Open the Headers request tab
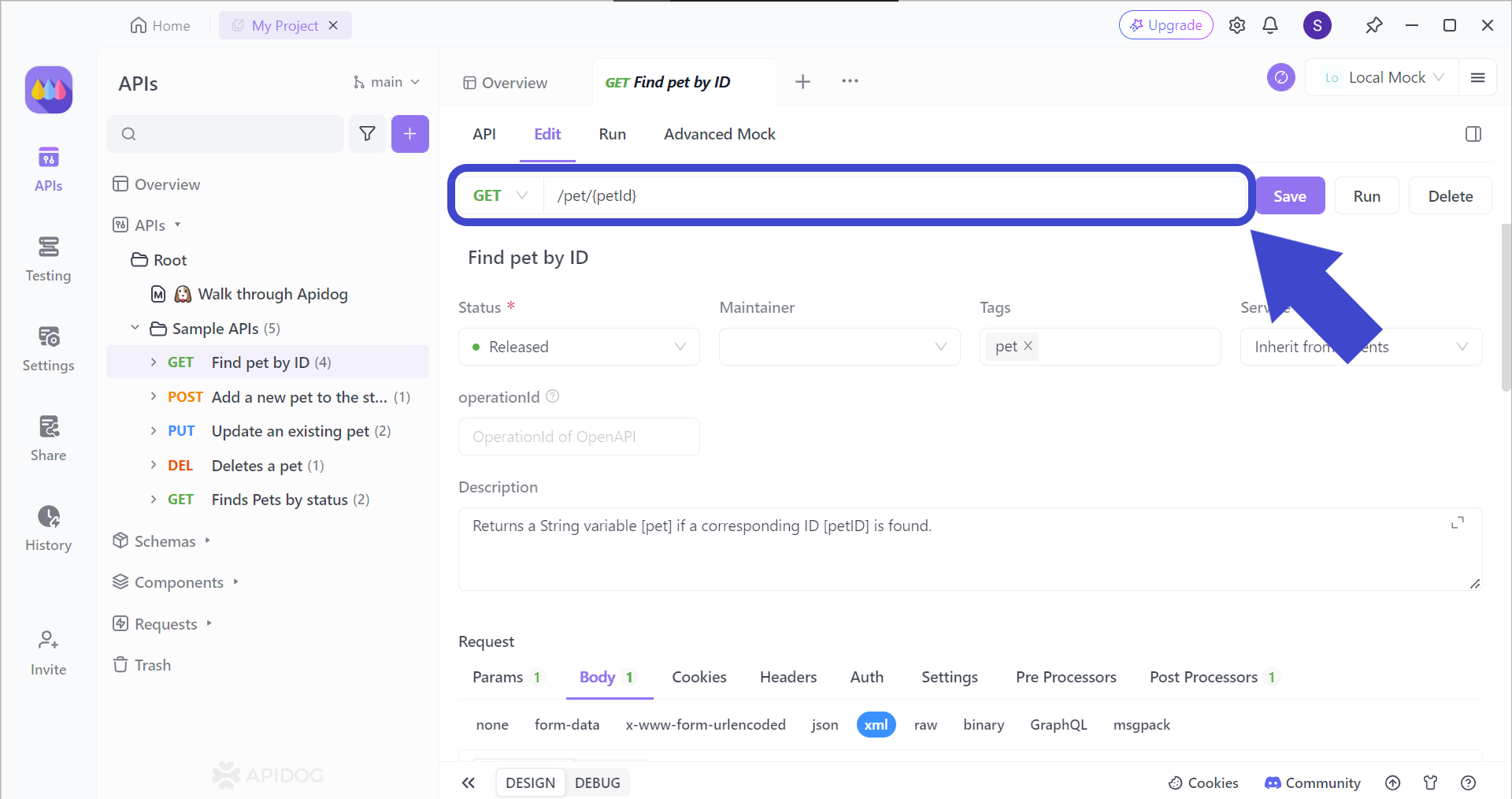The width and height of the screenshot is (1512, 799). coord(787,677)
